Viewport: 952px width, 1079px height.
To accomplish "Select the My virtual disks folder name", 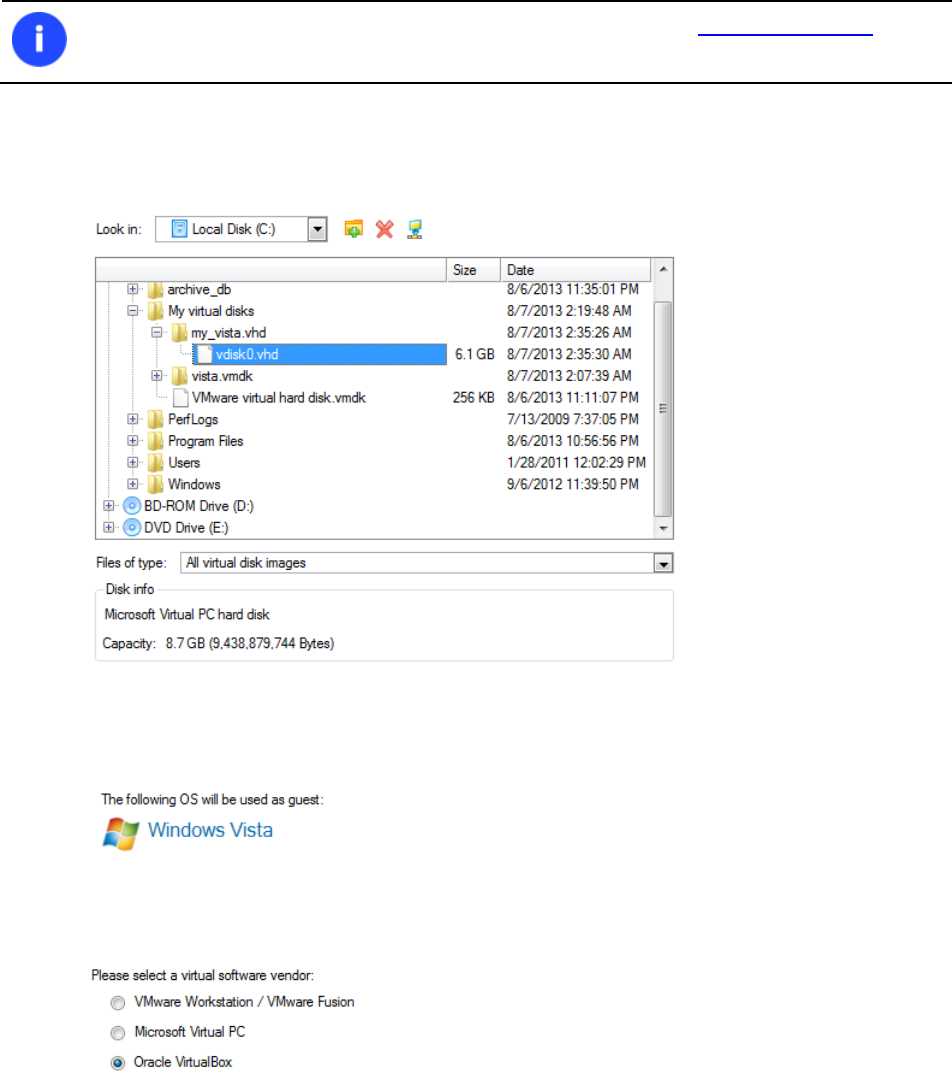I will click(211, 311).
